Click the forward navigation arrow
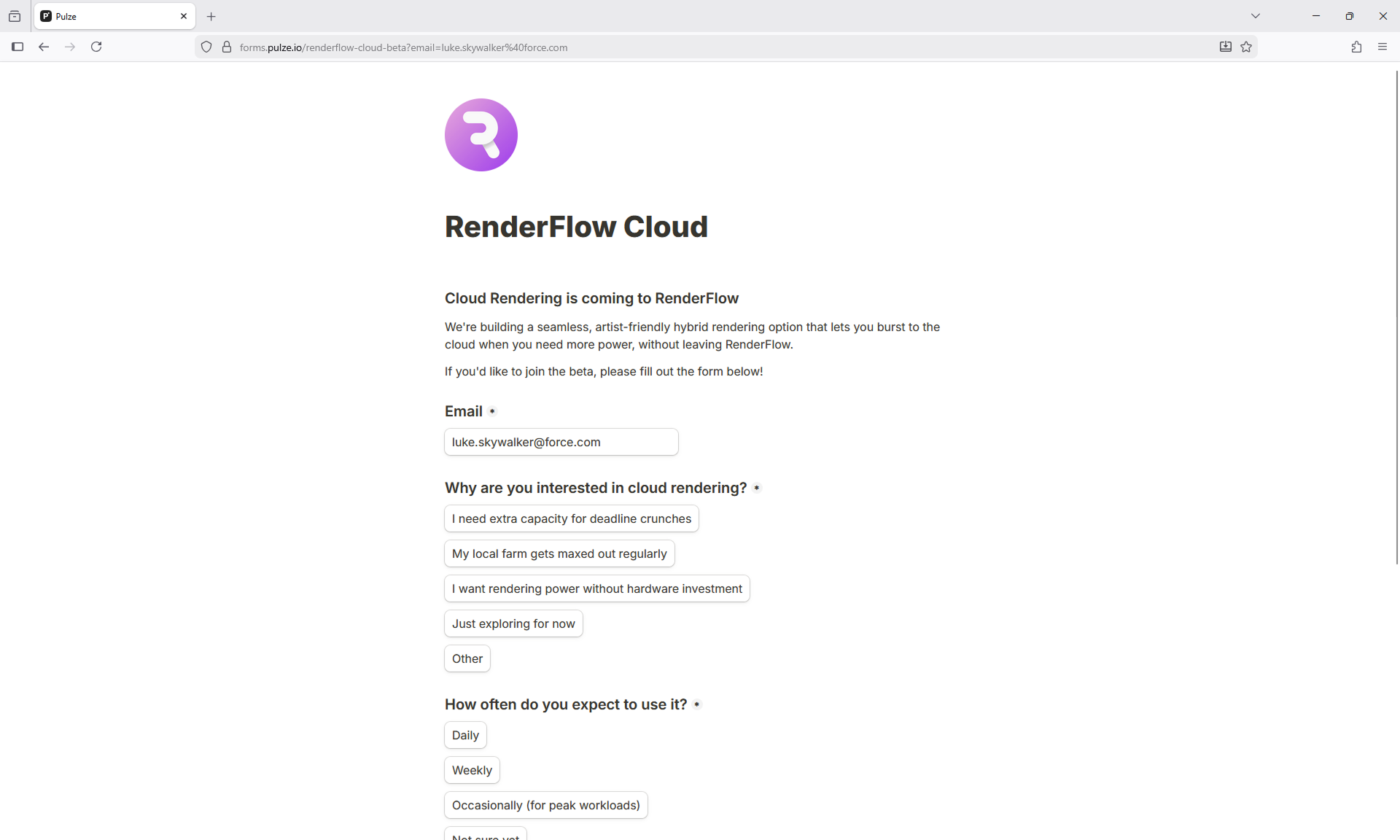The height and width of the screenshot is (840, 1400). tap(70, 47)
